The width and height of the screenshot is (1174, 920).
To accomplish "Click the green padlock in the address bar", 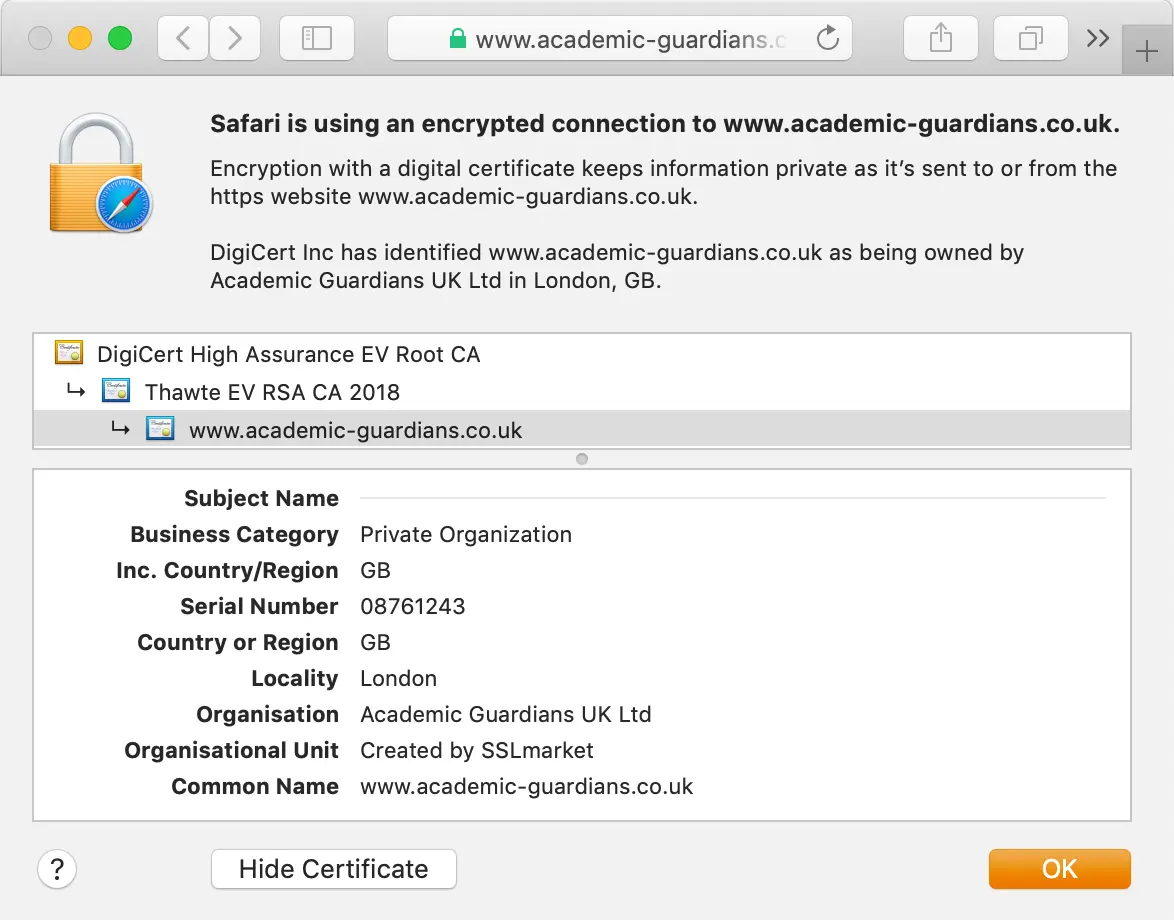I will click(457, 38).
